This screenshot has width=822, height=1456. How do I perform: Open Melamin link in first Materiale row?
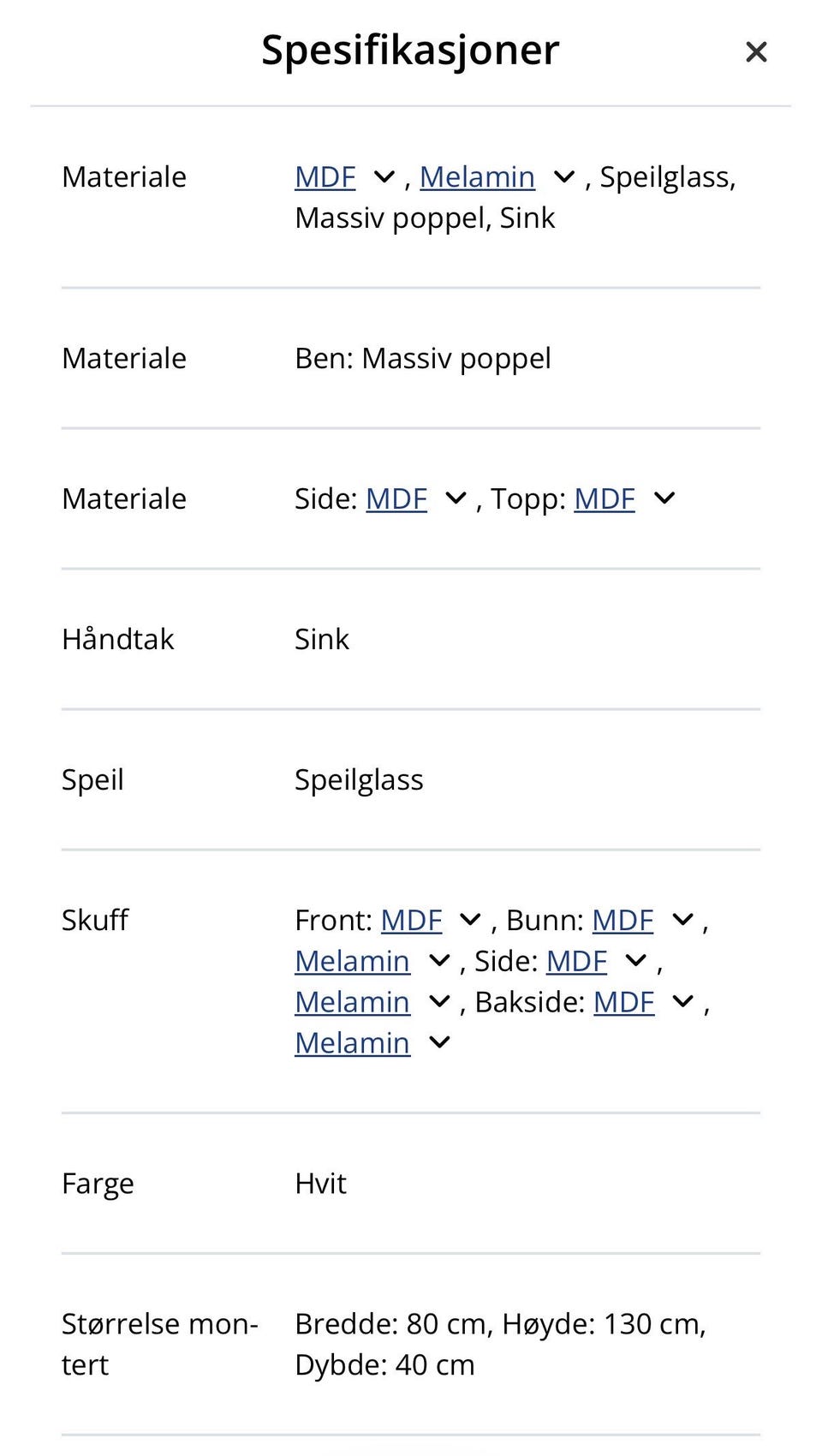[x=477, y=177]
